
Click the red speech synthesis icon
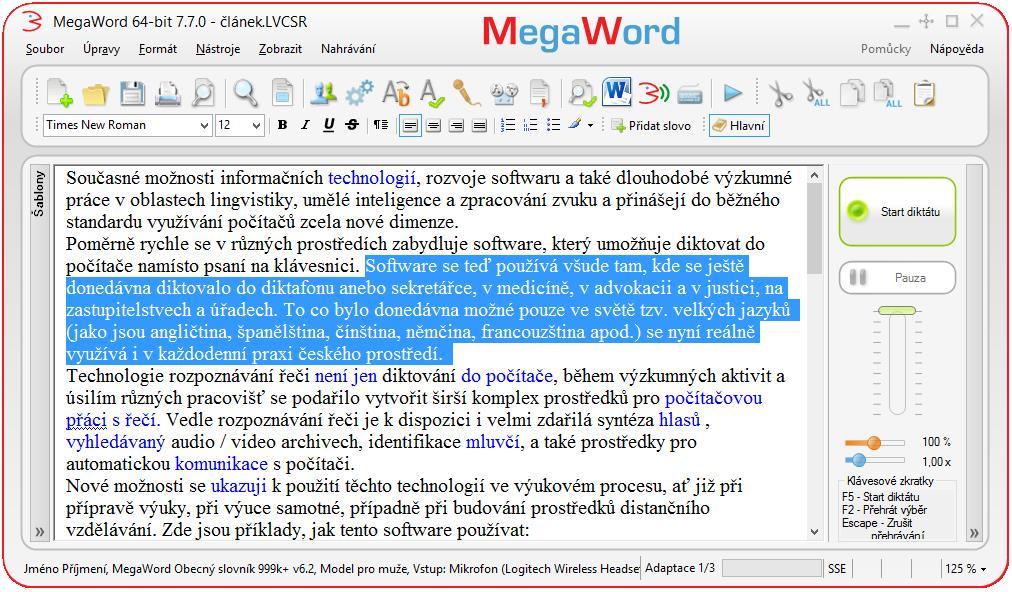(x=653, y=94)
